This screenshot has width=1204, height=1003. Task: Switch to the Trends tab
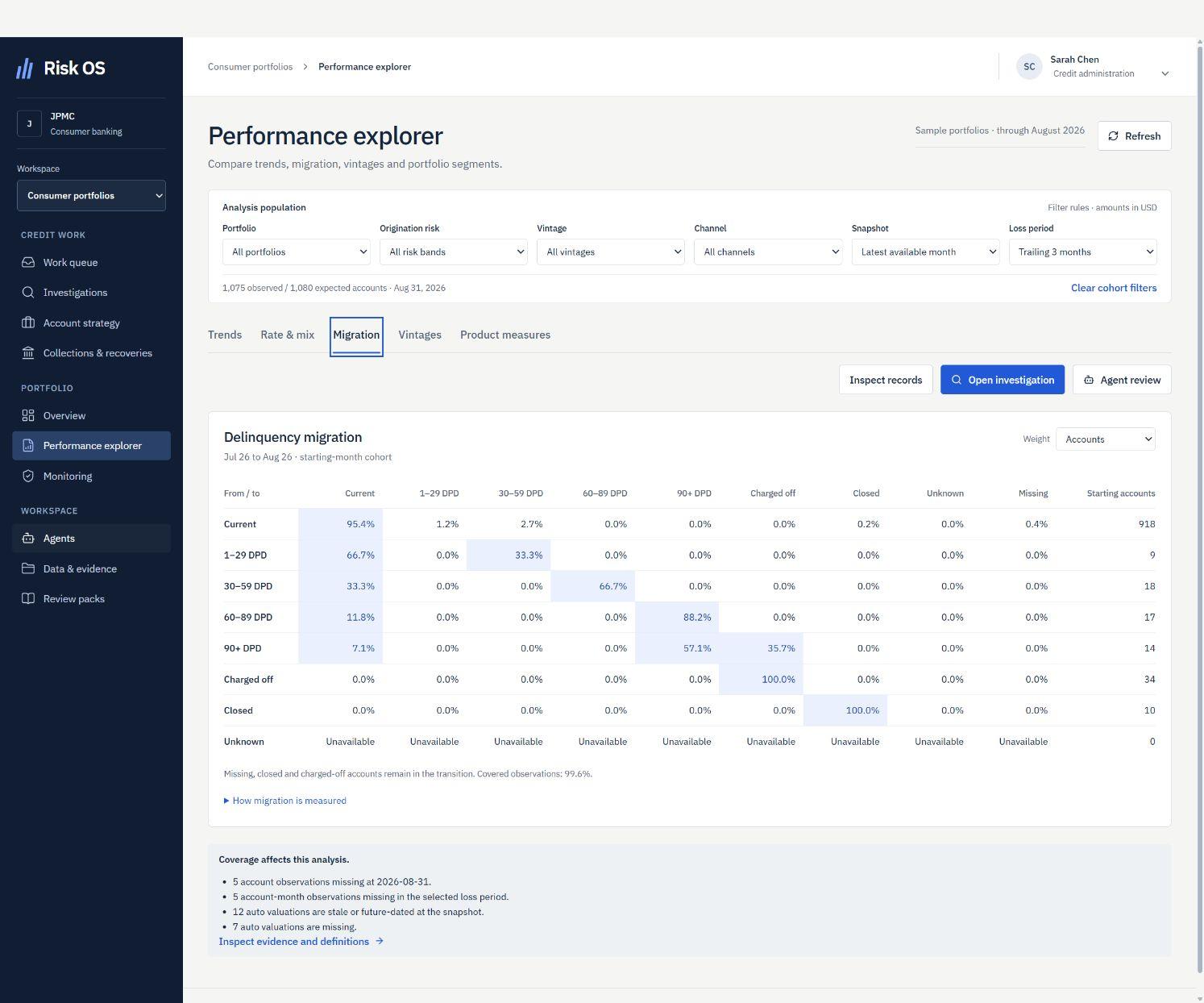coord(225,335)
